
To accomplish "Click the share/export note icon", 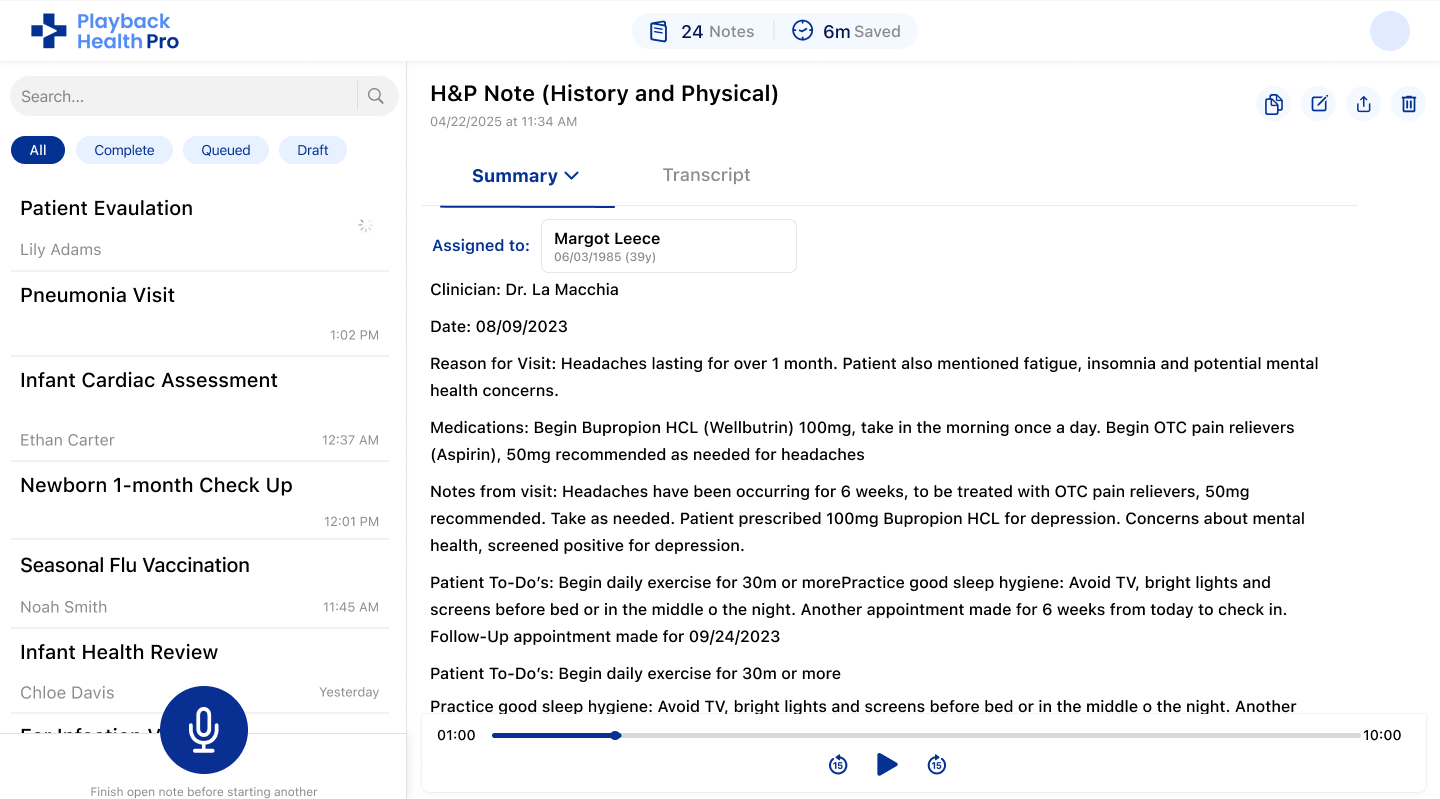I will click(x=1364, y=104).
